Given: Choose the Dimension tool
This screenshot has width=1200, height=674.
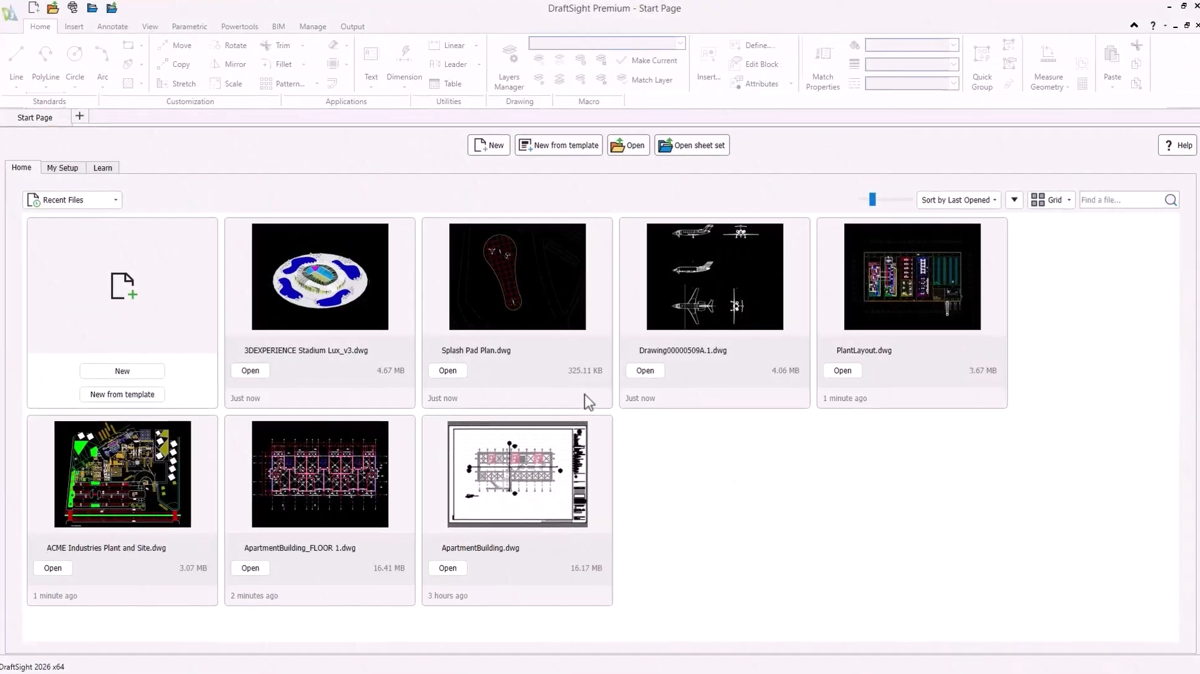Looking at the screenshot, I should (404, 62).
